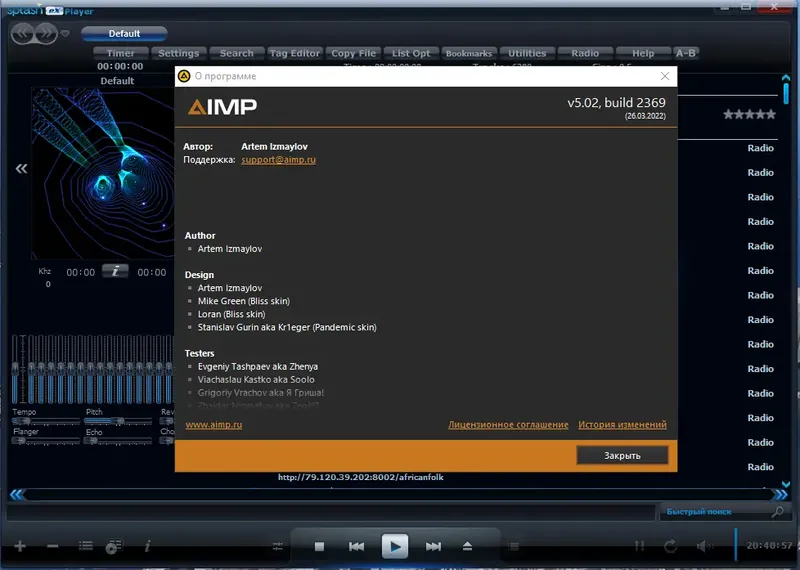Click the AIMP logo in the dialog

222,107
